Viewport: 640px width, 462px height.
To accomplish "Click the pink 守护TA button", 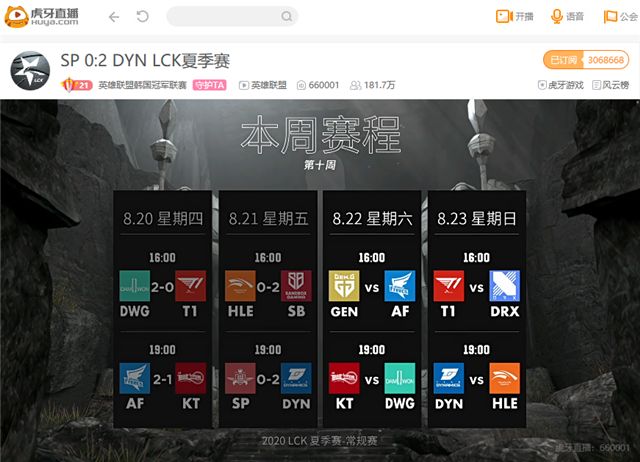I will 209,85.
